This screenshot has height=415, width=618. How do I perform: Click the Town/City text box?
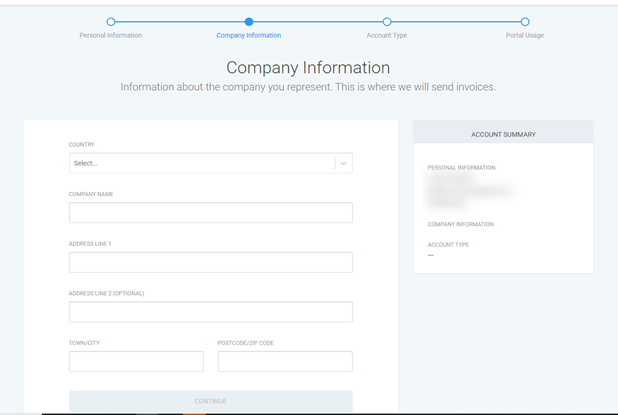pyautogui.click(x=136, y=361)
